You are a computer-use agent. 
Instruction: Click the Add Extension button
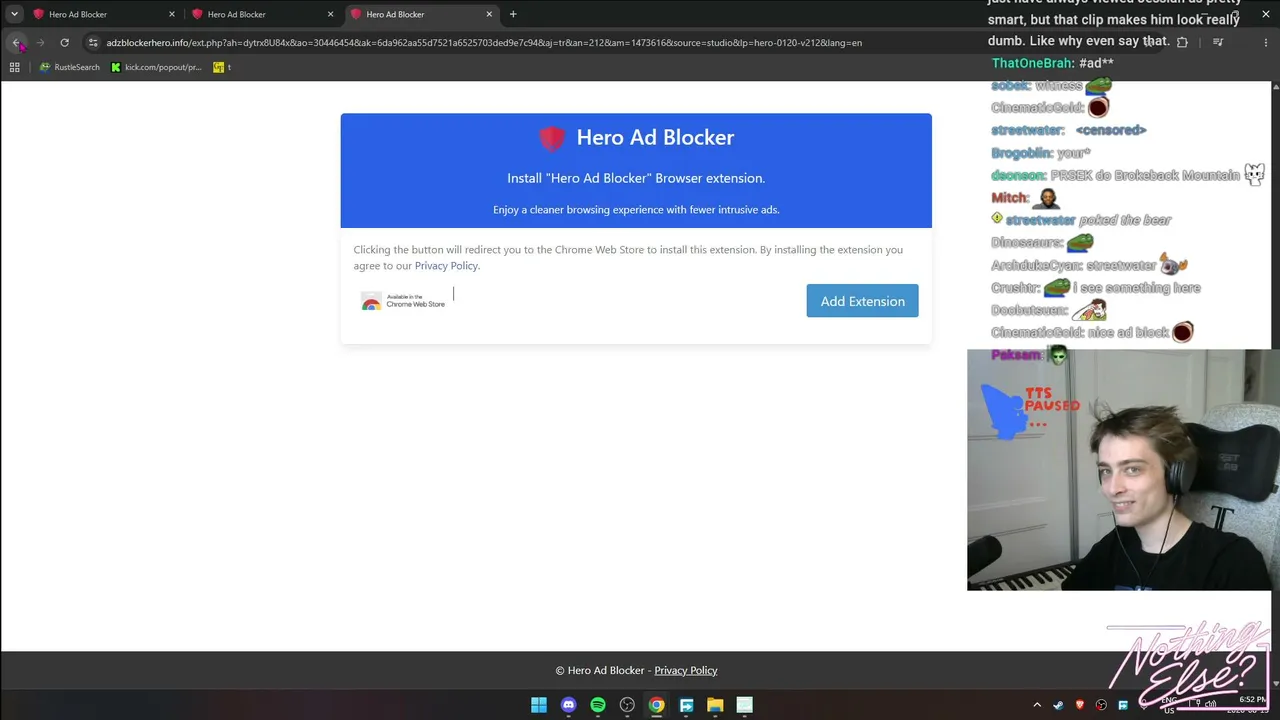[x=862, y=301]
